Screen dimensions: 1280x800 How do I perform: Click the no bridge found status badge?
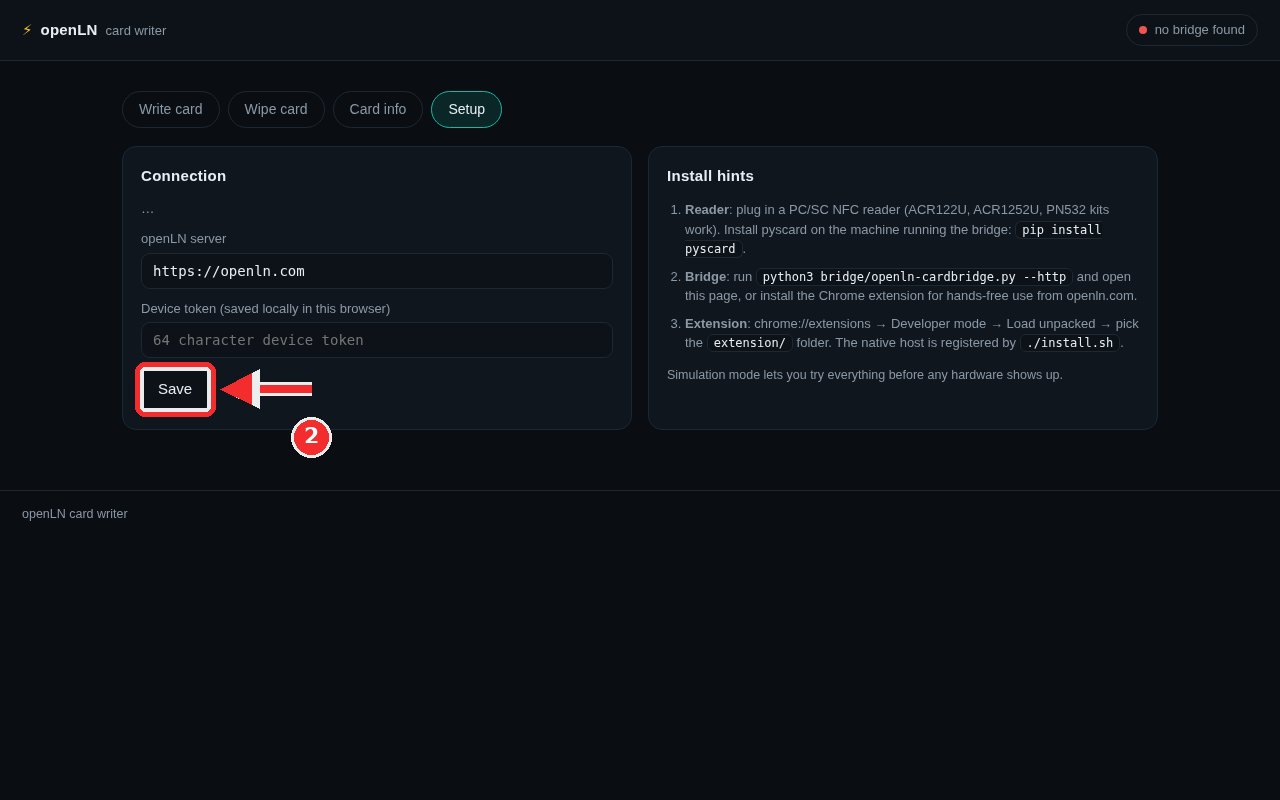pyautogui.click(x=1192, y=30)
